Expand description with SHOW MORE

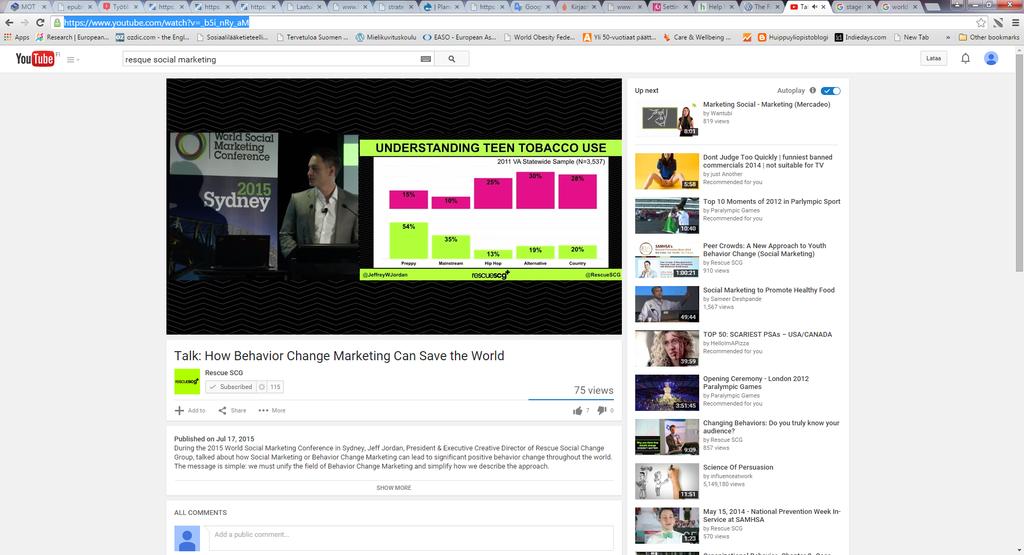pyautogui.click(x=394, y=488)
